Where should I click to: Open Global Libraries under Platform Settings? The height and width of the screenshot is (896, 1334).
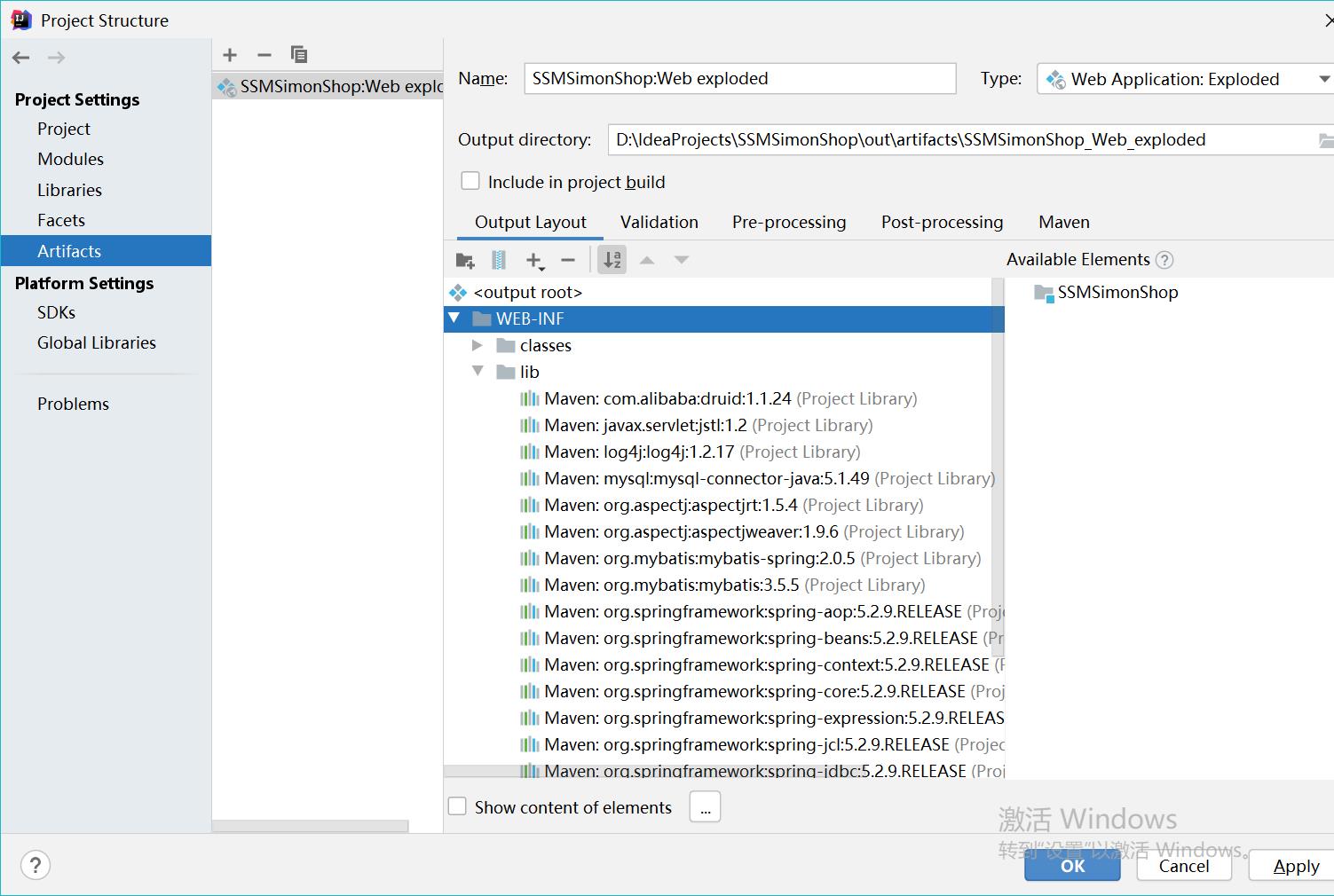pos(97,342)
